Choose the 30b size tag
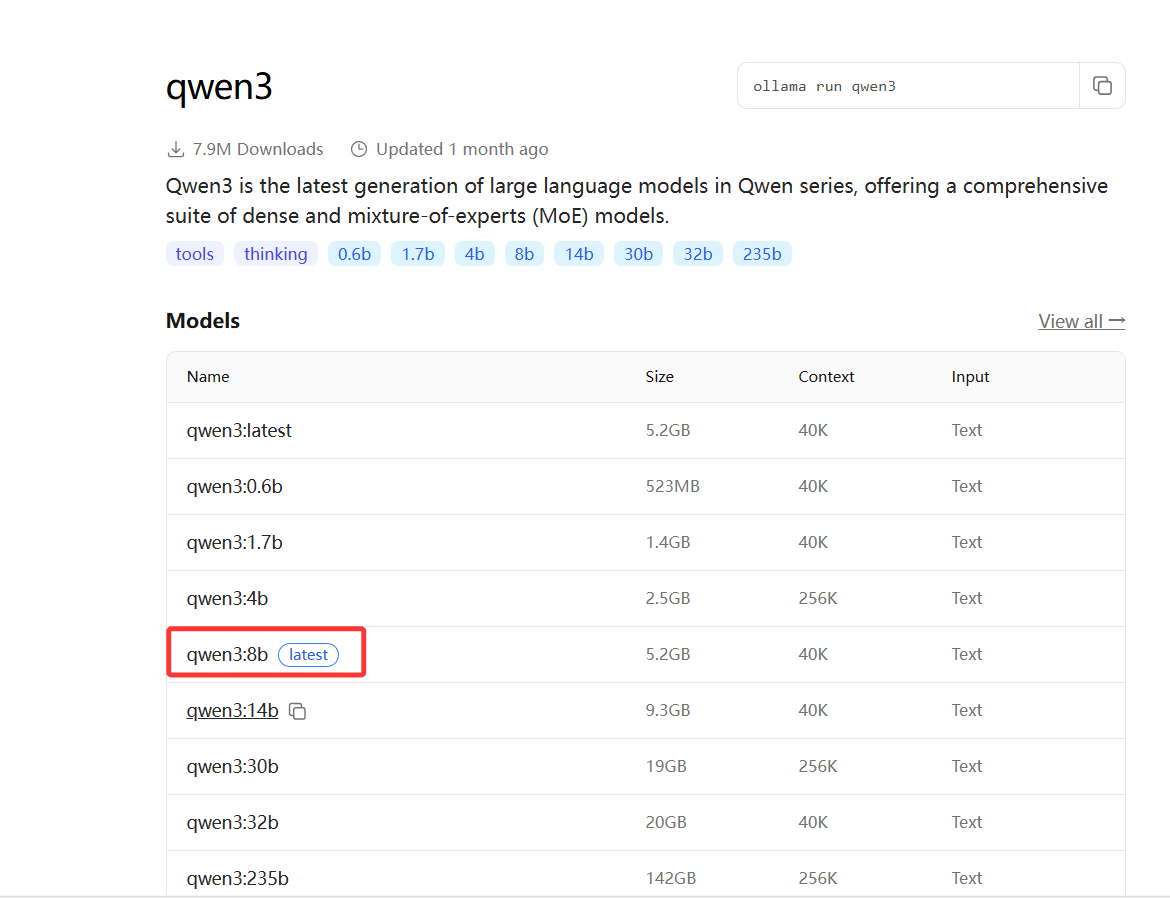Screen dimensions: 1170x898 click(x=639, y=254)
